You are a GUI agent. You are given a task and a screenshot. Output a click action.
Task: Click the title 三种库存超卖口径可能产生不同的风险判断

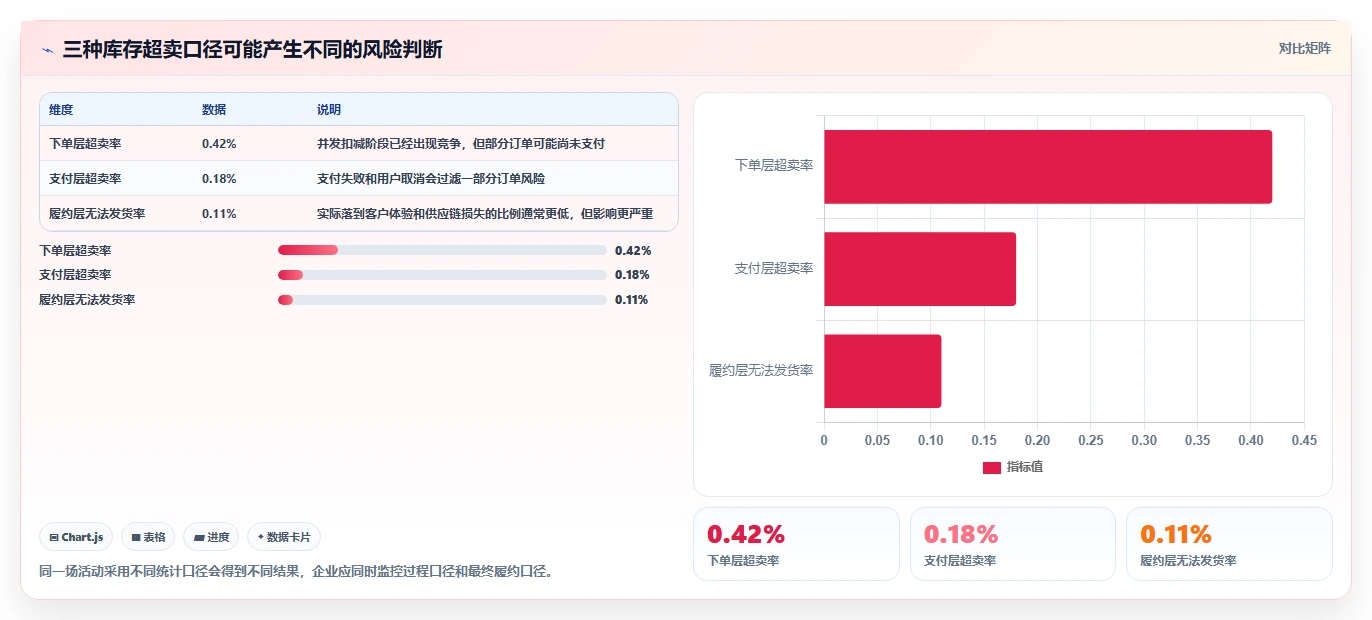tap(253, 50)
